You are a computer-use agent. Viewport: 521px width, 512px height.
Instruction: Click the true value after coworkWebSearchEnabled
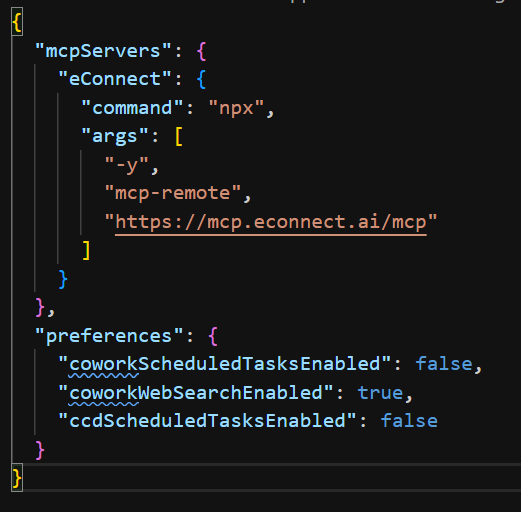(380, 393)
